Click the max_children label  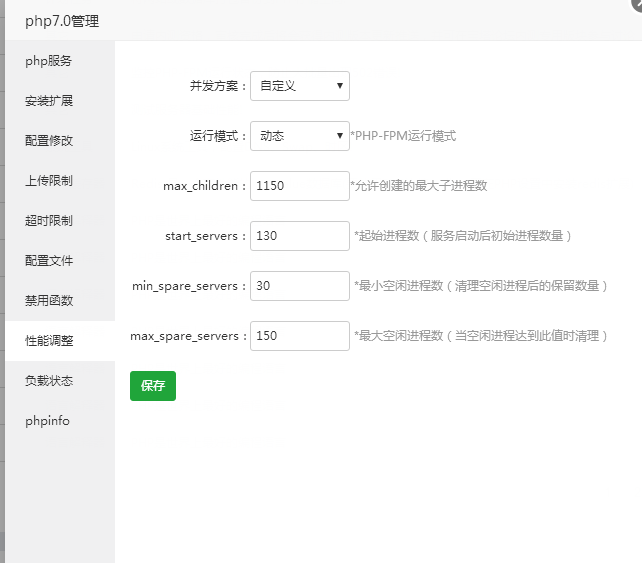204,186
